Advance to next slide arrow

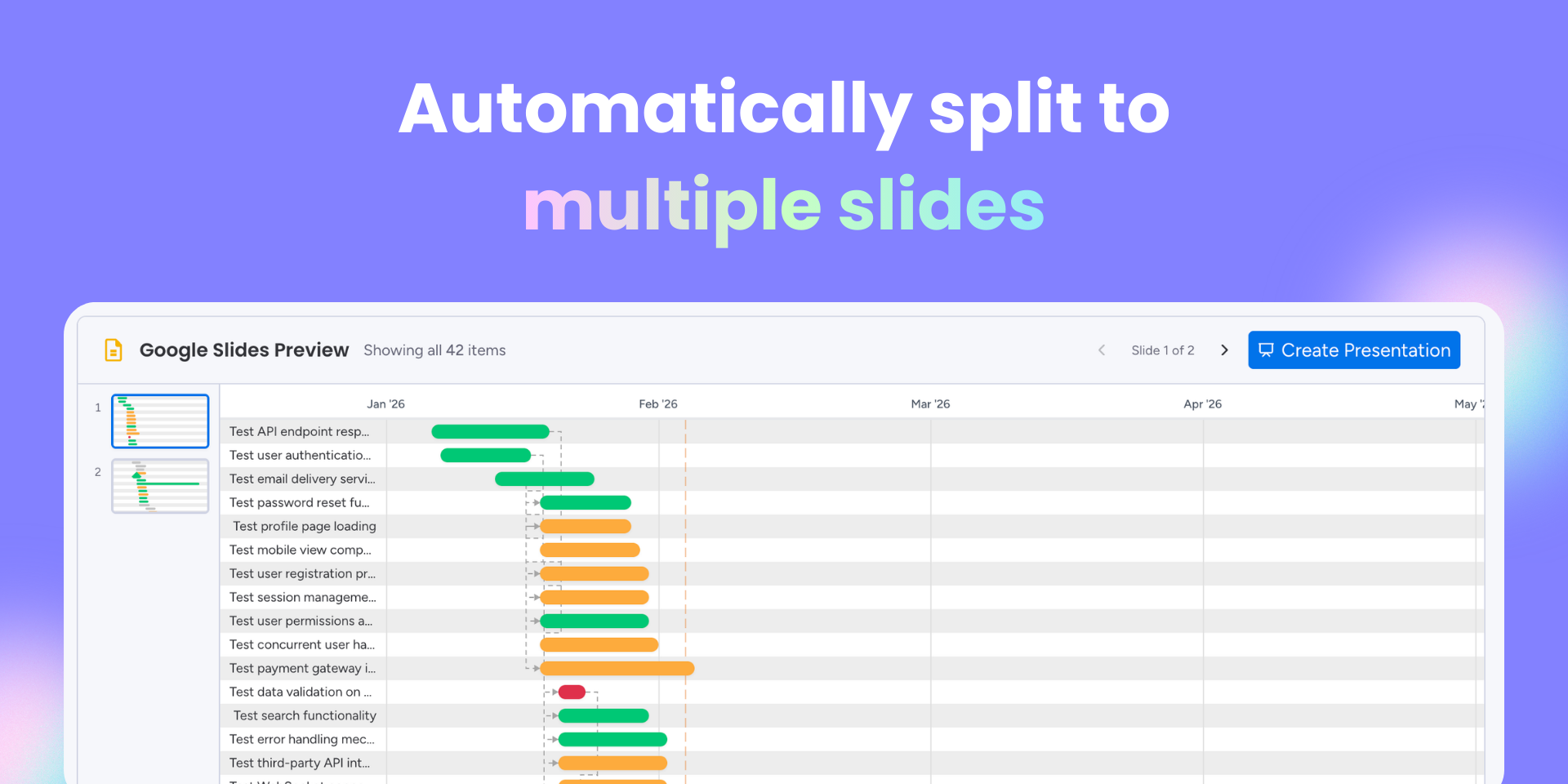coord(1224,350)
